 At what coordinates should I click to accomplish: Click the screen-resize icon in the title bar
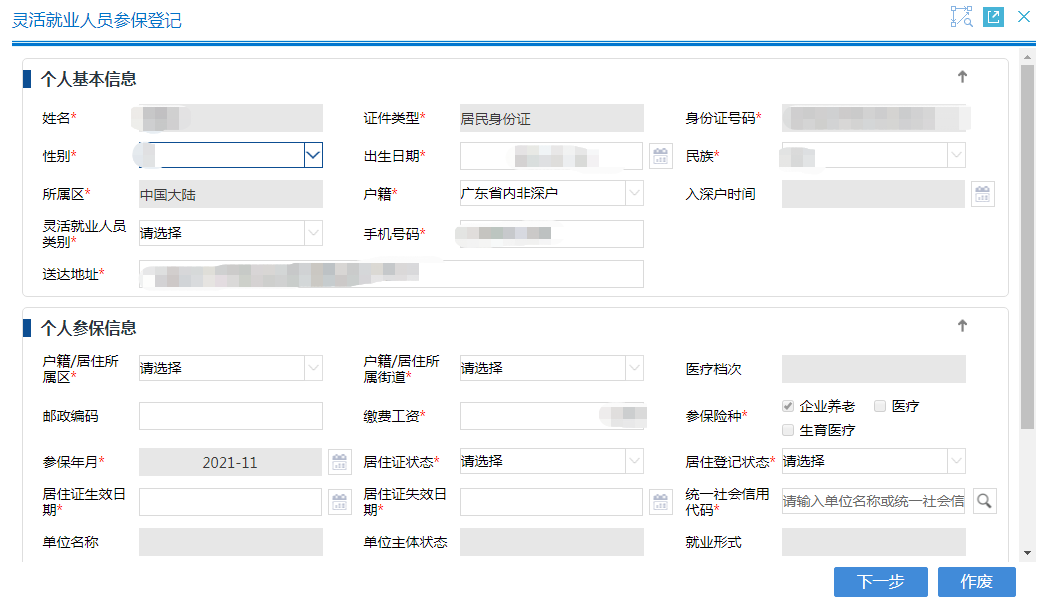click(x=962, y=16)
